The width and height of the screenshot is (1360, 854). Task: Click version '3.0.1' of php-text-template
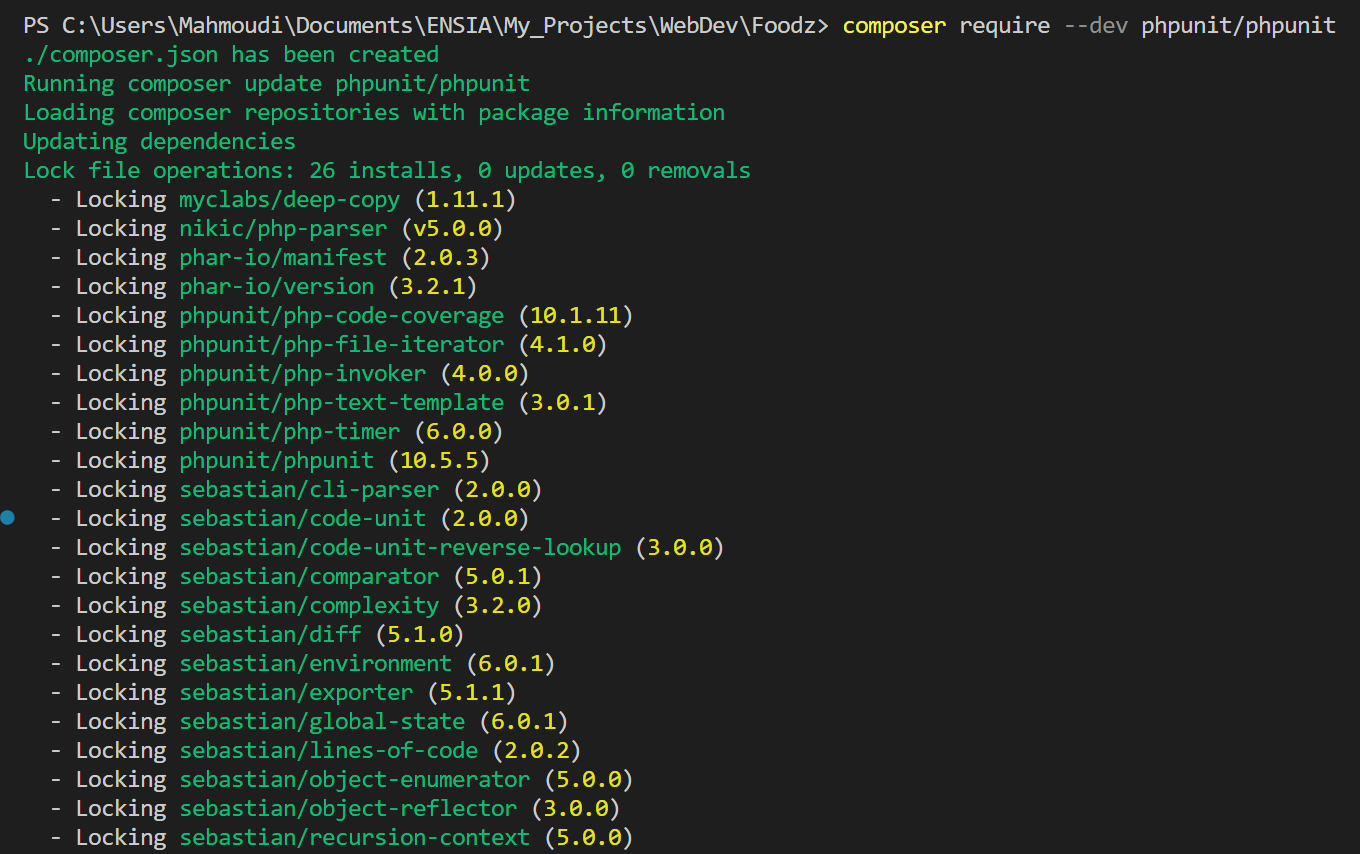point(562,402)
